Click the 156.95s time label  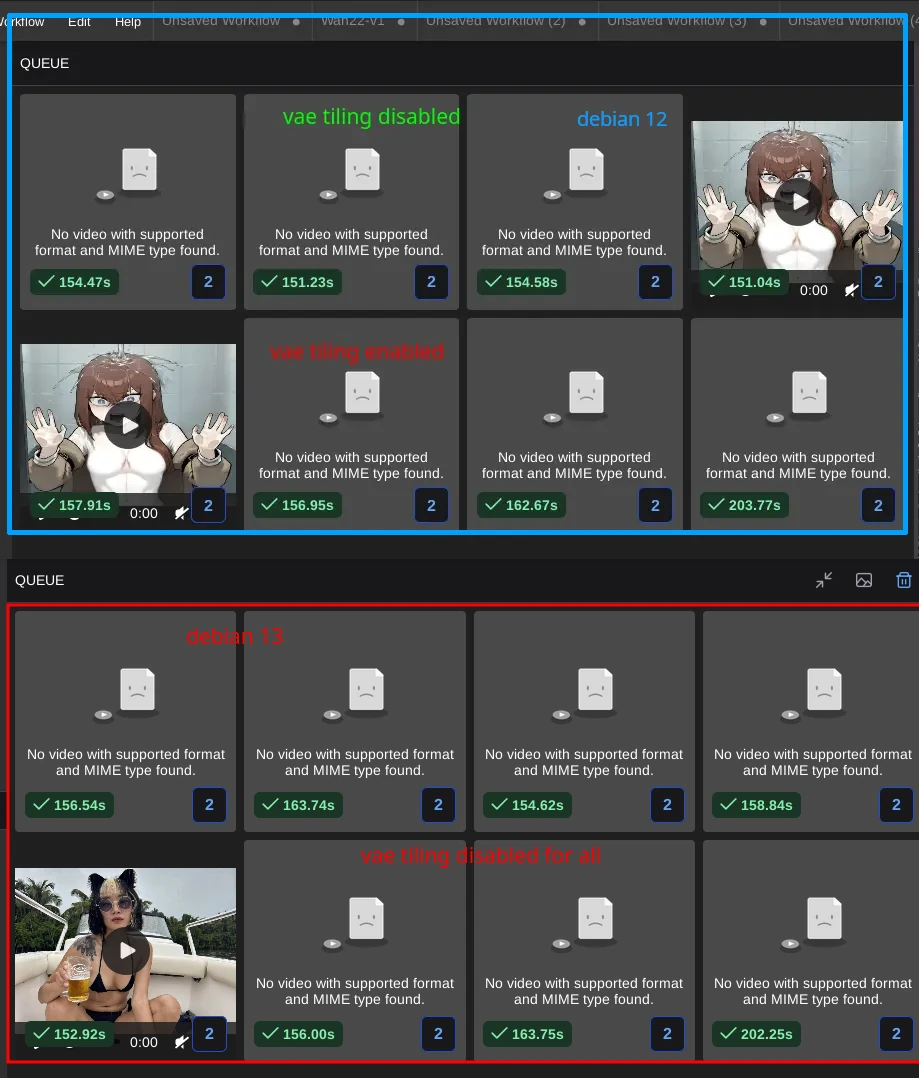(x=307, y=505)
